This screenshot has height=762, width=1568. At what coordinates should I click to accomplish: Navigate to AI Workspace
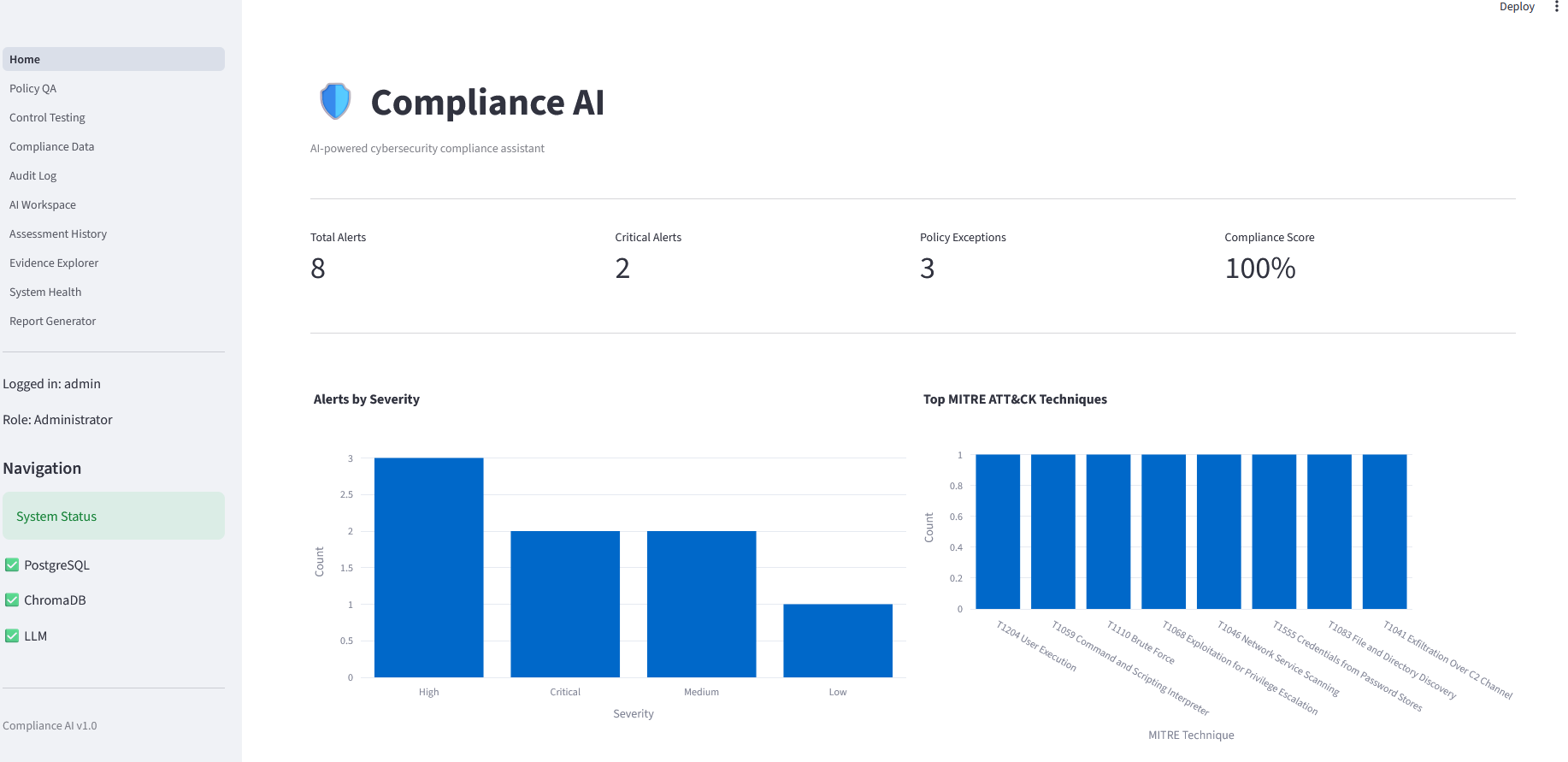114,204
